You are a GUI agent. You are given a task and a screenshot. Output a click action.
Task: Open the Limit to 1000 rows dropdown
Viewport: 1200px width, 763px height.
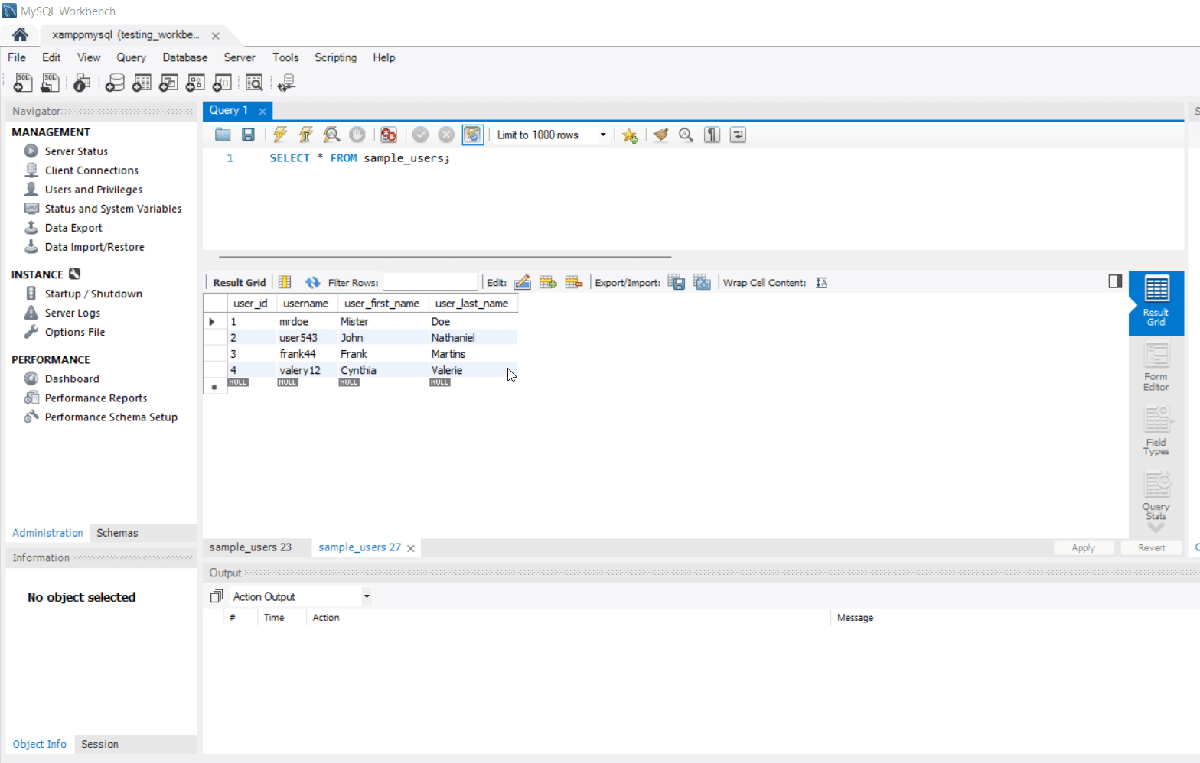click(x=603, y=134)
